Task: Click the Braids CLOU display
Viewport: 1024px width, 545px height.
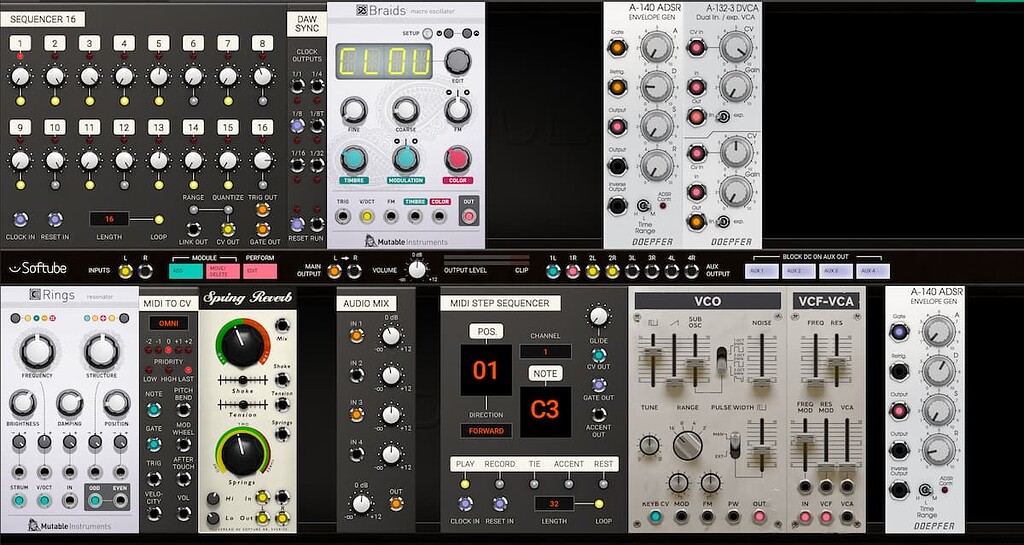Action: click(x=384, y=62)
